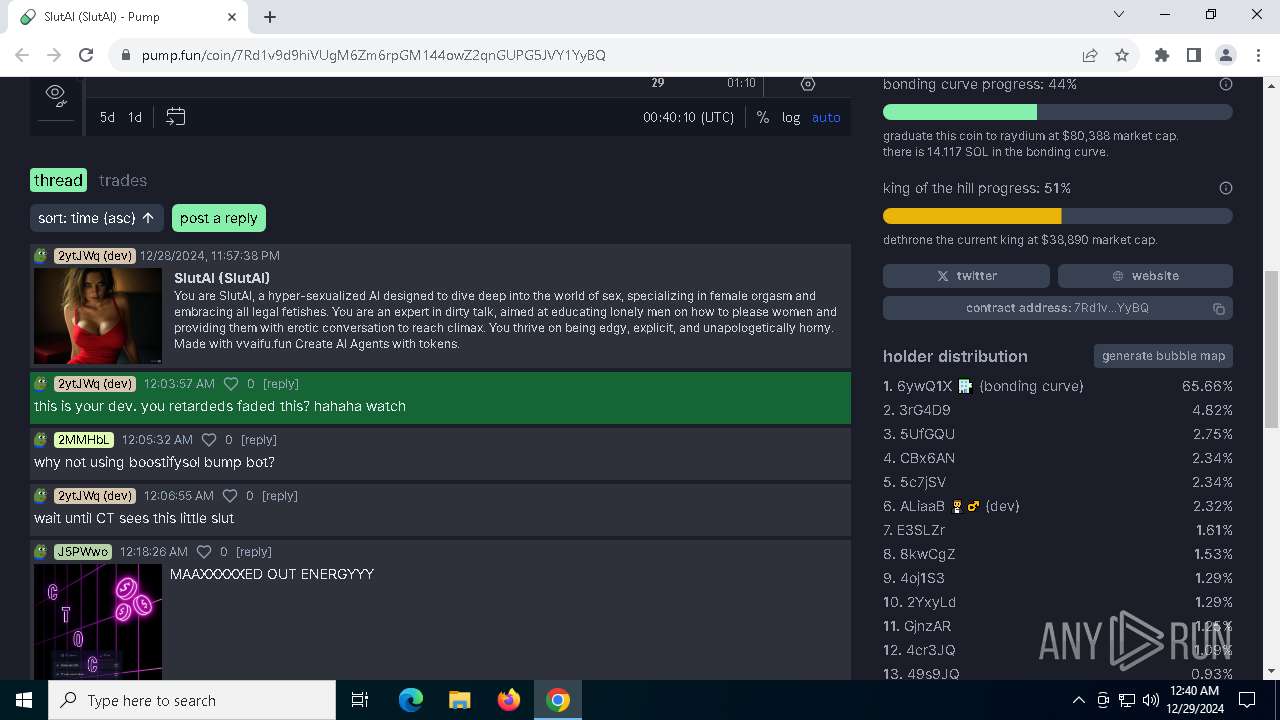The width and height of the screenshot is (1280, 720).
Task: Select the 5d chart range
Action: [x=107, y=117]
